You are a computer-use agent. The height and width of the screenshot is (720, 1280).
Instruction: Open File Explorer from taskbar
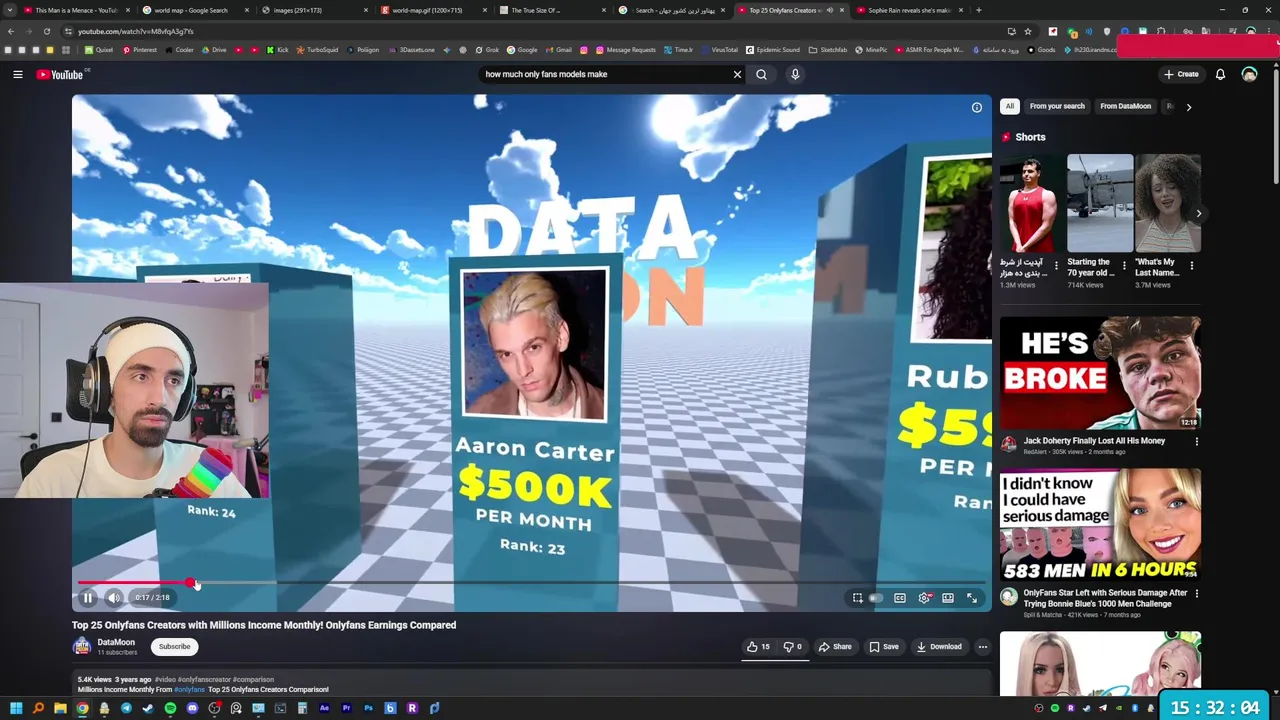coord(60,708)
